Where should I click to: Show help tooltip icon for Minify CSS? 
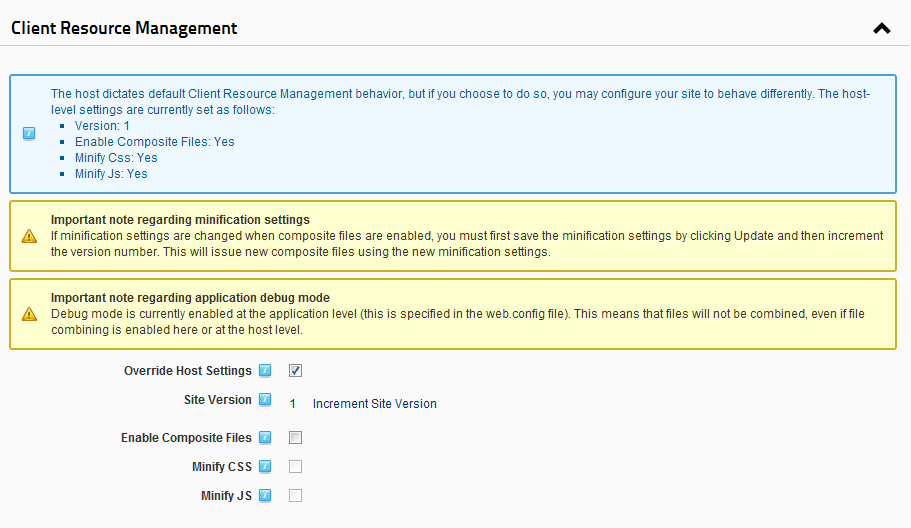pos(265,466)
